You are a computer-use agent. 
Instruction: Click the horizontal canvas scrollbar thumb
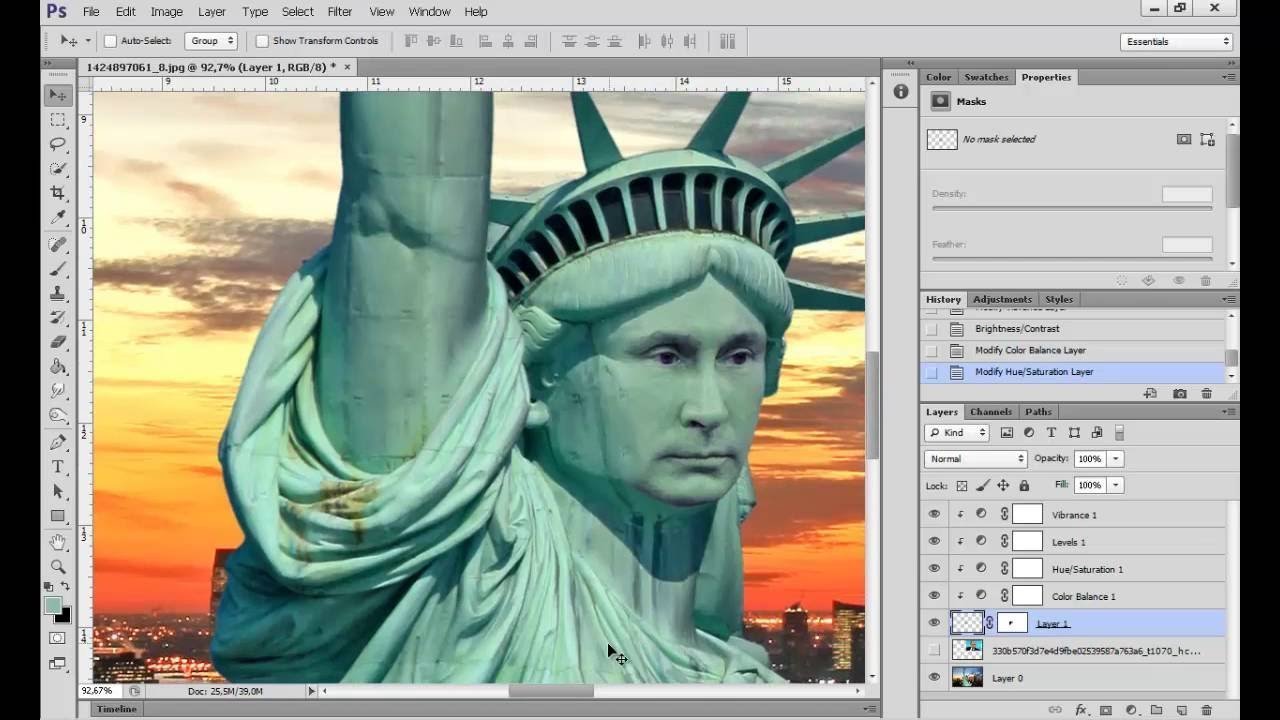[551, 691]
